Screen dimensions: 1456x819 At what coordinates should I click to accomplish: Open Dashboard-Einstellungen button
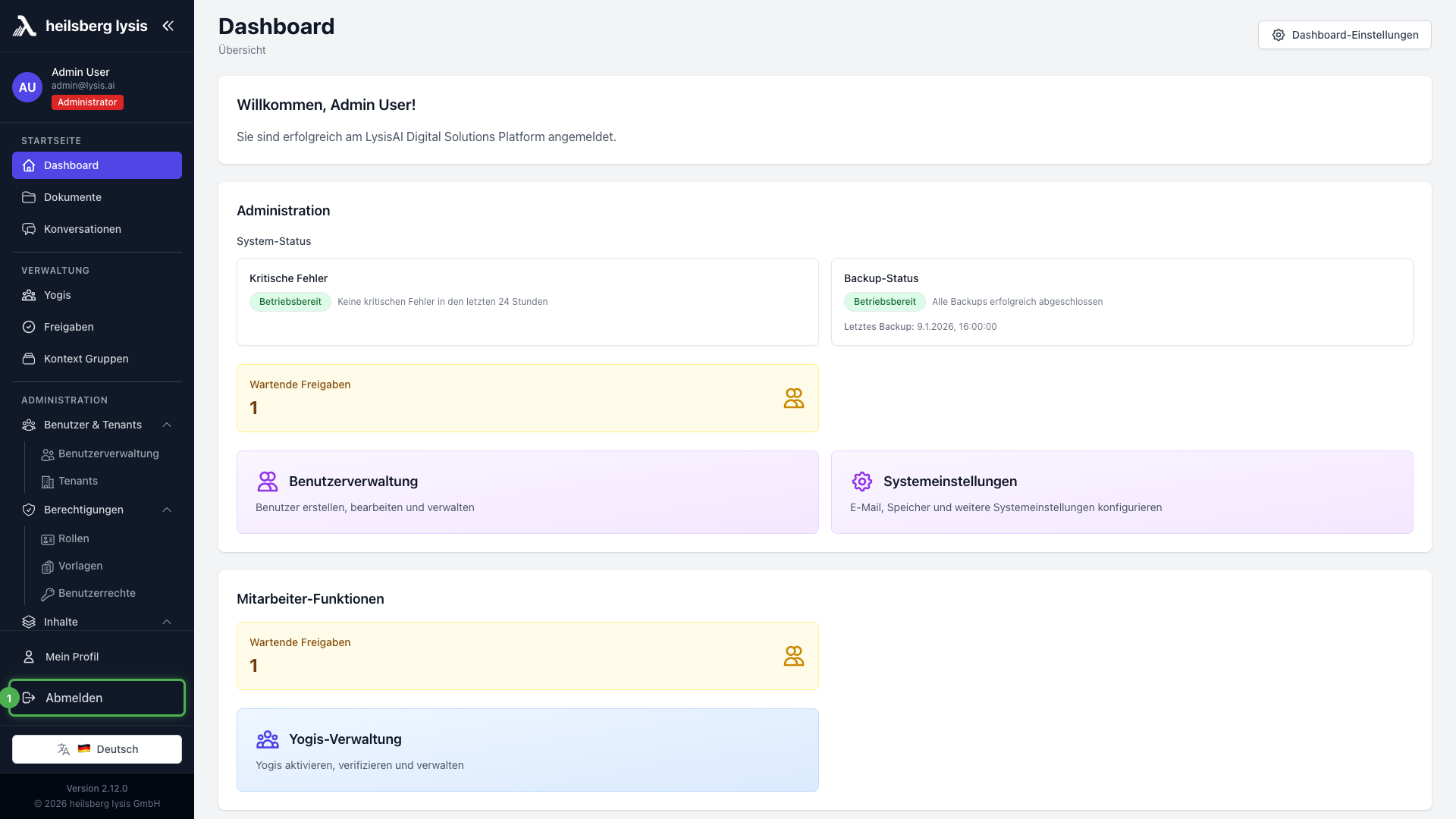1344,35
